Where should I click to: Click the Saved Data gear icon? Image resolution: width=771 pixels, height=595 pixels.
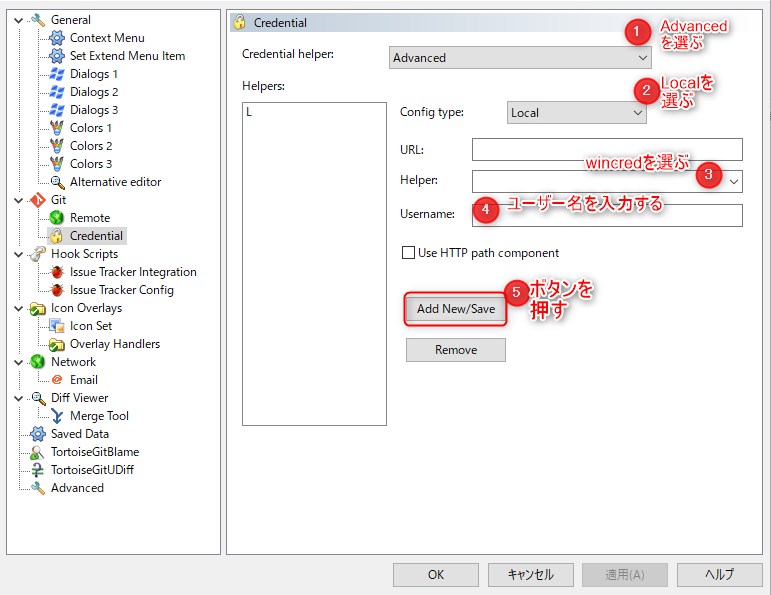(37, 434)
